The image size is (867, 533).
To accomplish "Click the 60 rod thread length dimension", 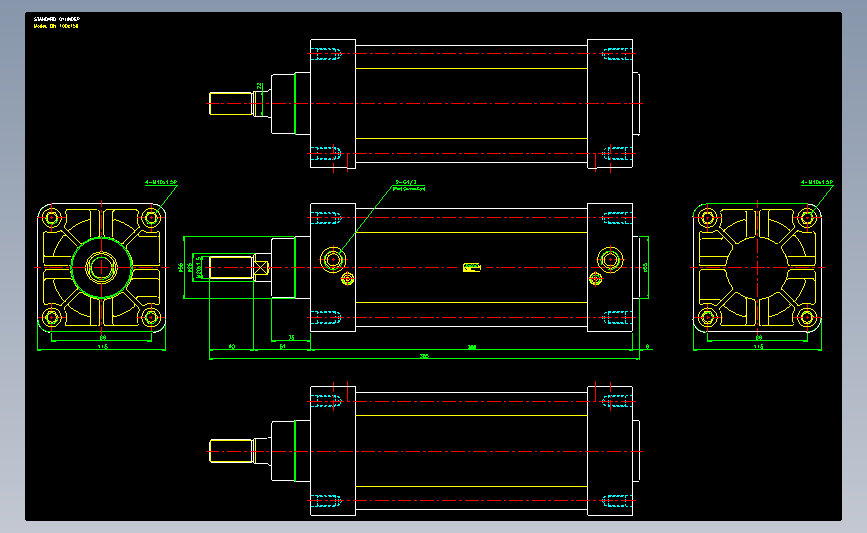I will point(232,346).
